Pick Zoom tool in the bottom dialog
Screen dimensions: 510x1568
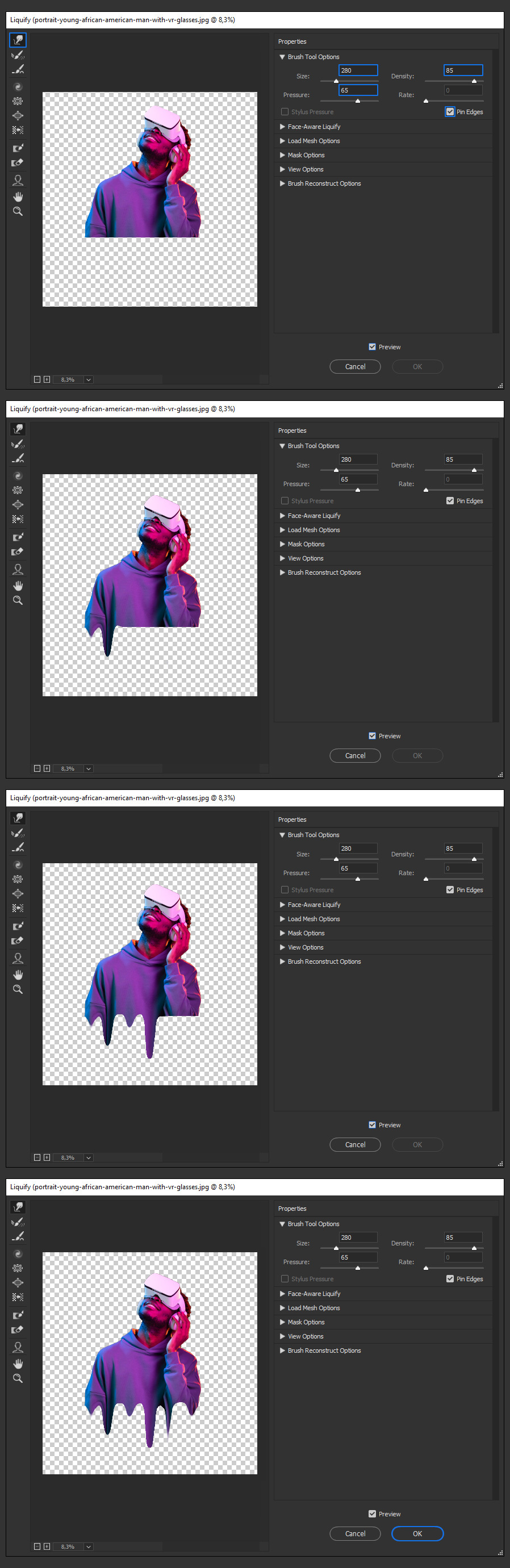(18, 1378)
